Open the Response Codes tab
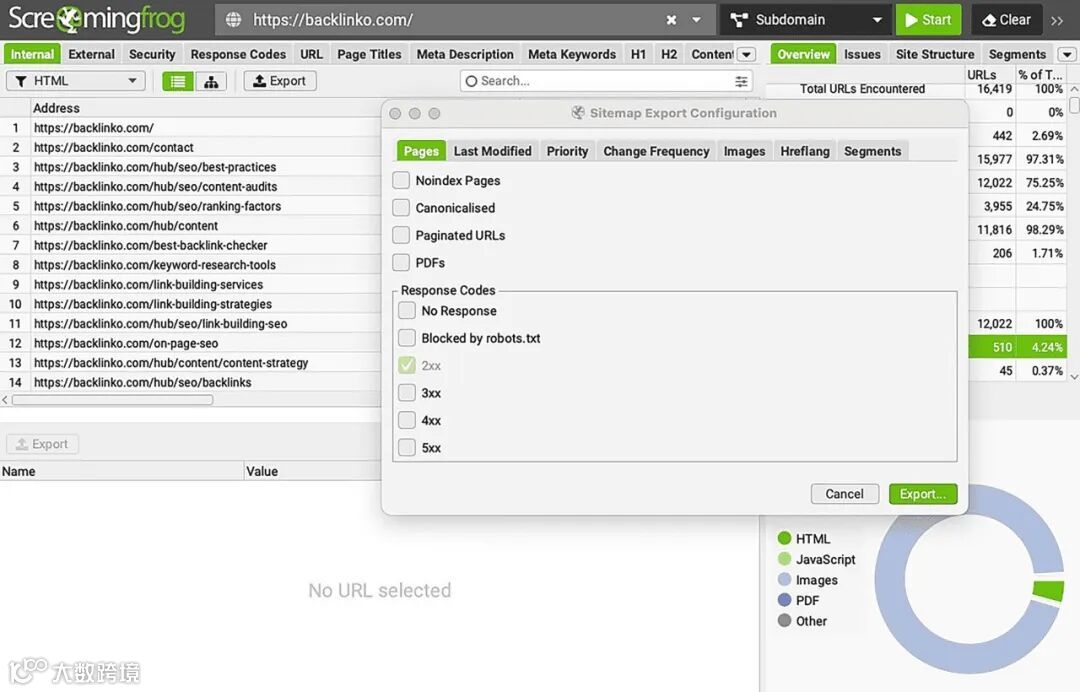 (238, 54)
